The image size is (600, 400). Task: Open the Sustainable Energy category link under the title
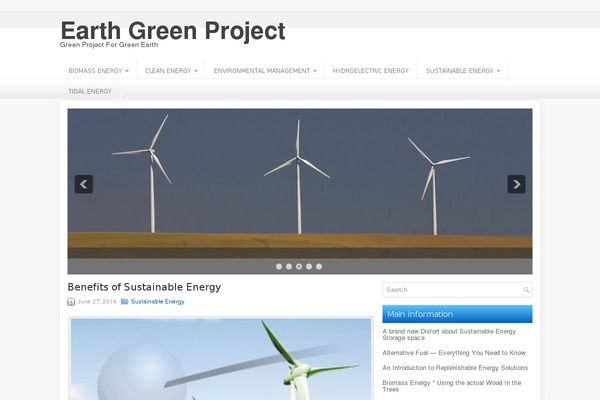pos(158,302)
